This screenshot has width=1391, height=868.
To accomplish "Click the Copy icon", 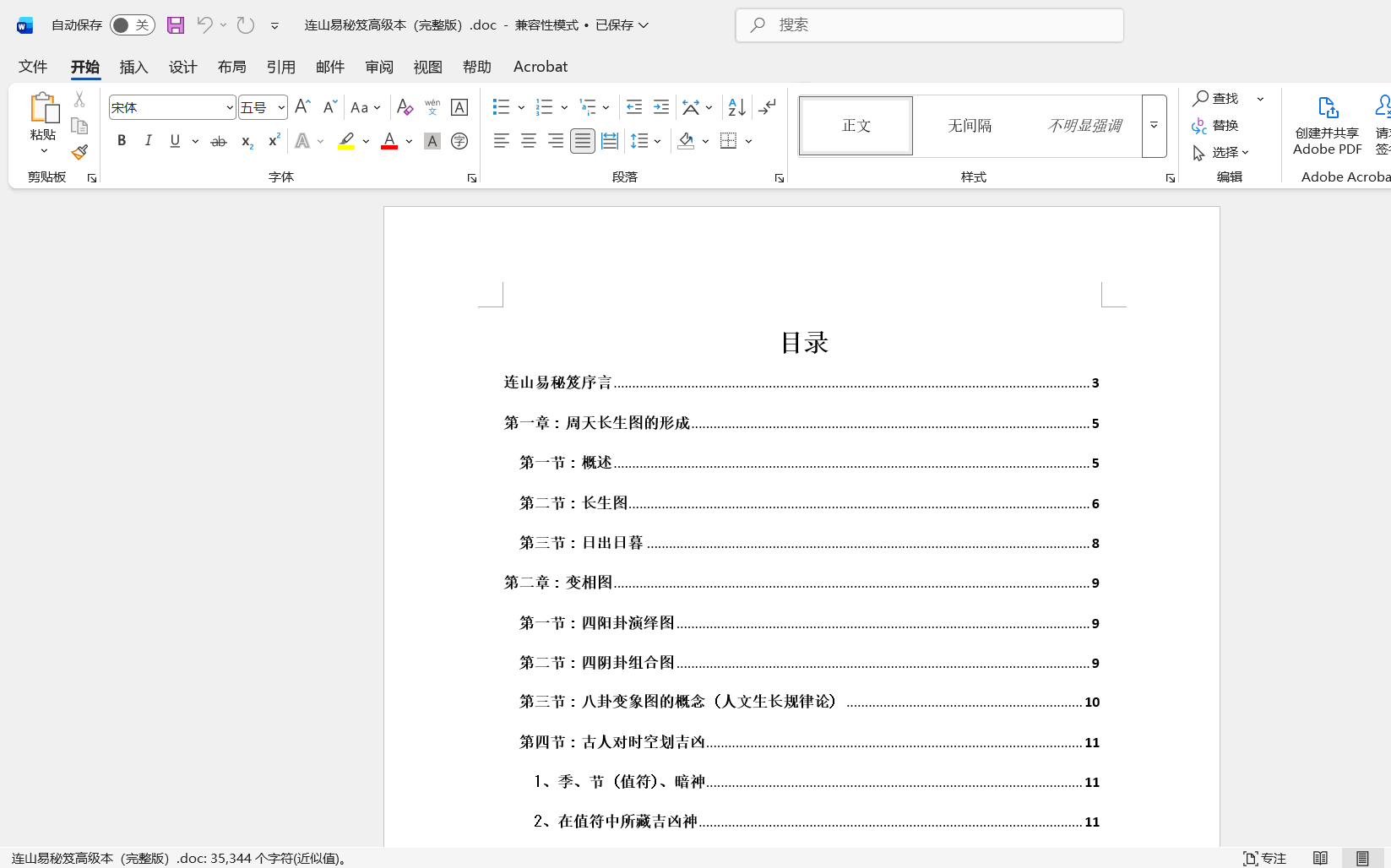I will point(79,126).
